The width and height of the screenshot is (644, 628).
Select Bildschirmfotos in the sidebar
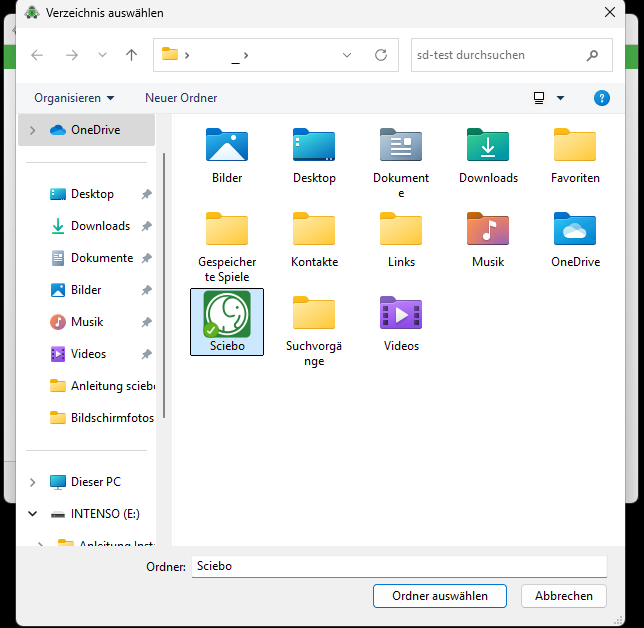[x=110, y=418]
